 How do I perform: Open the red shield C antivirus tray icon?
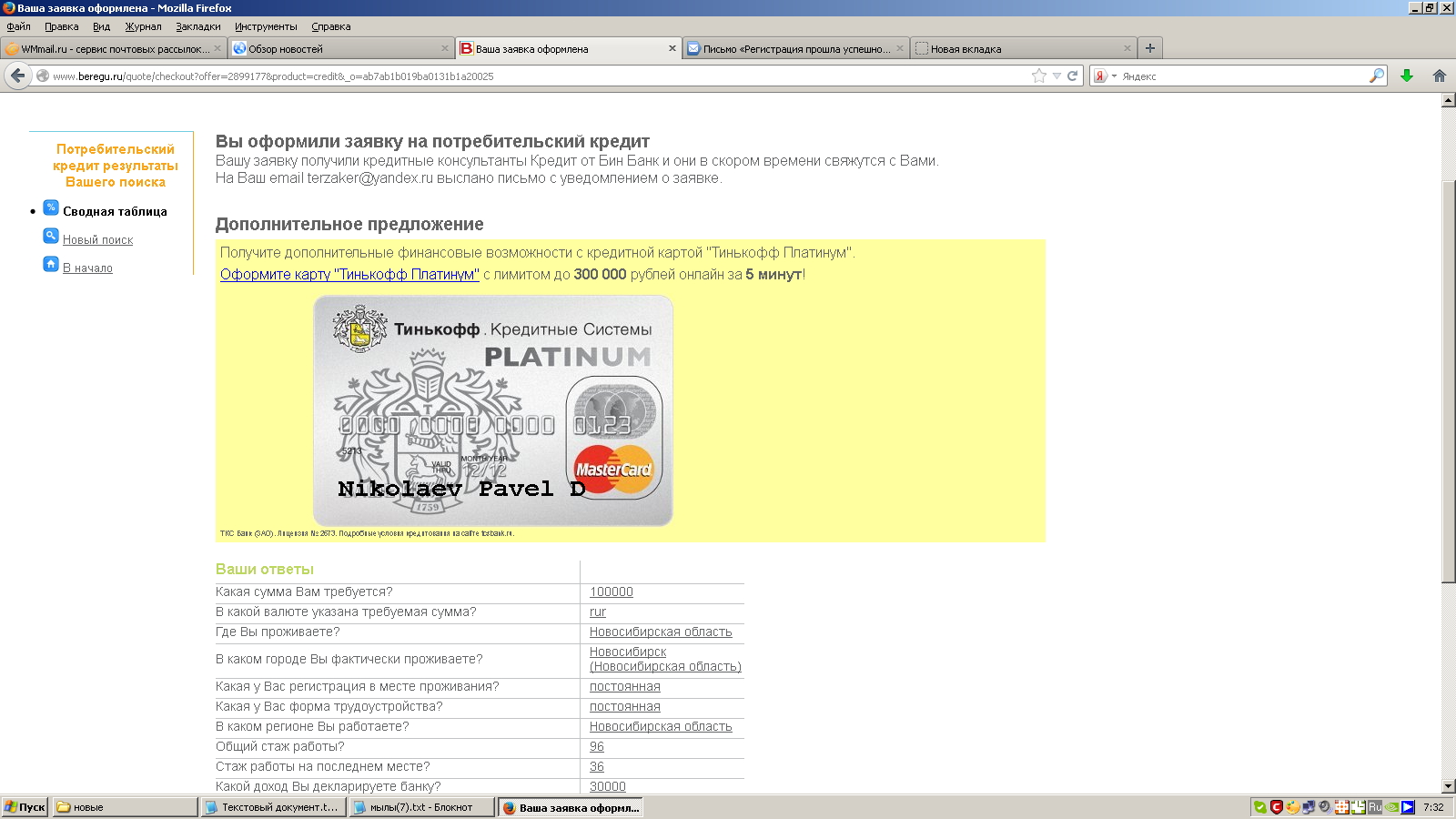coord(1277,807)
